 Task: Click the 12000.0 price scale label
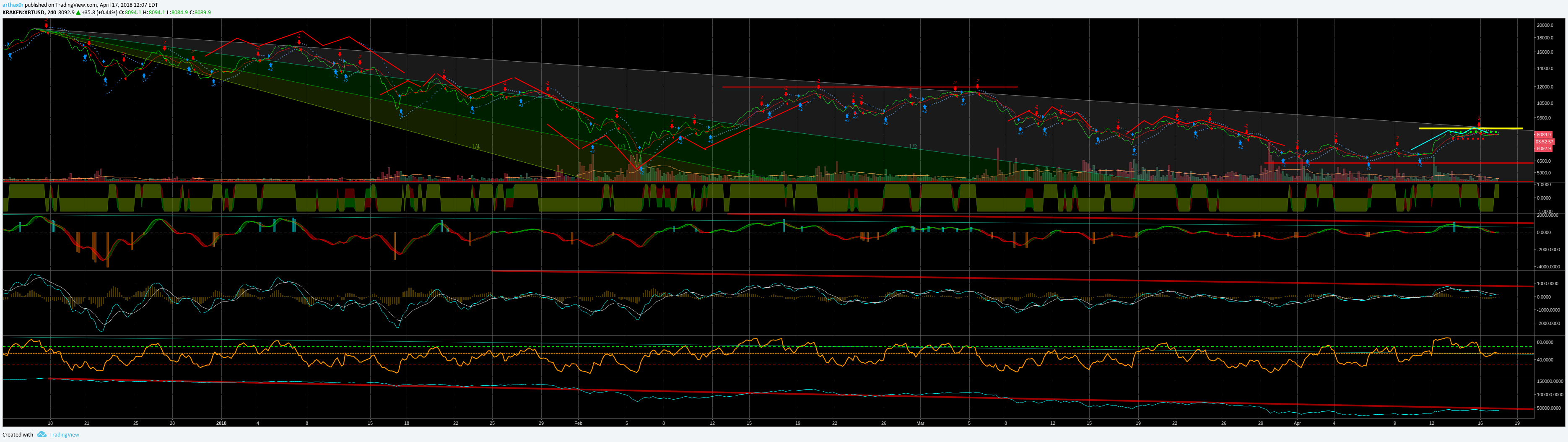point(1545,86)
